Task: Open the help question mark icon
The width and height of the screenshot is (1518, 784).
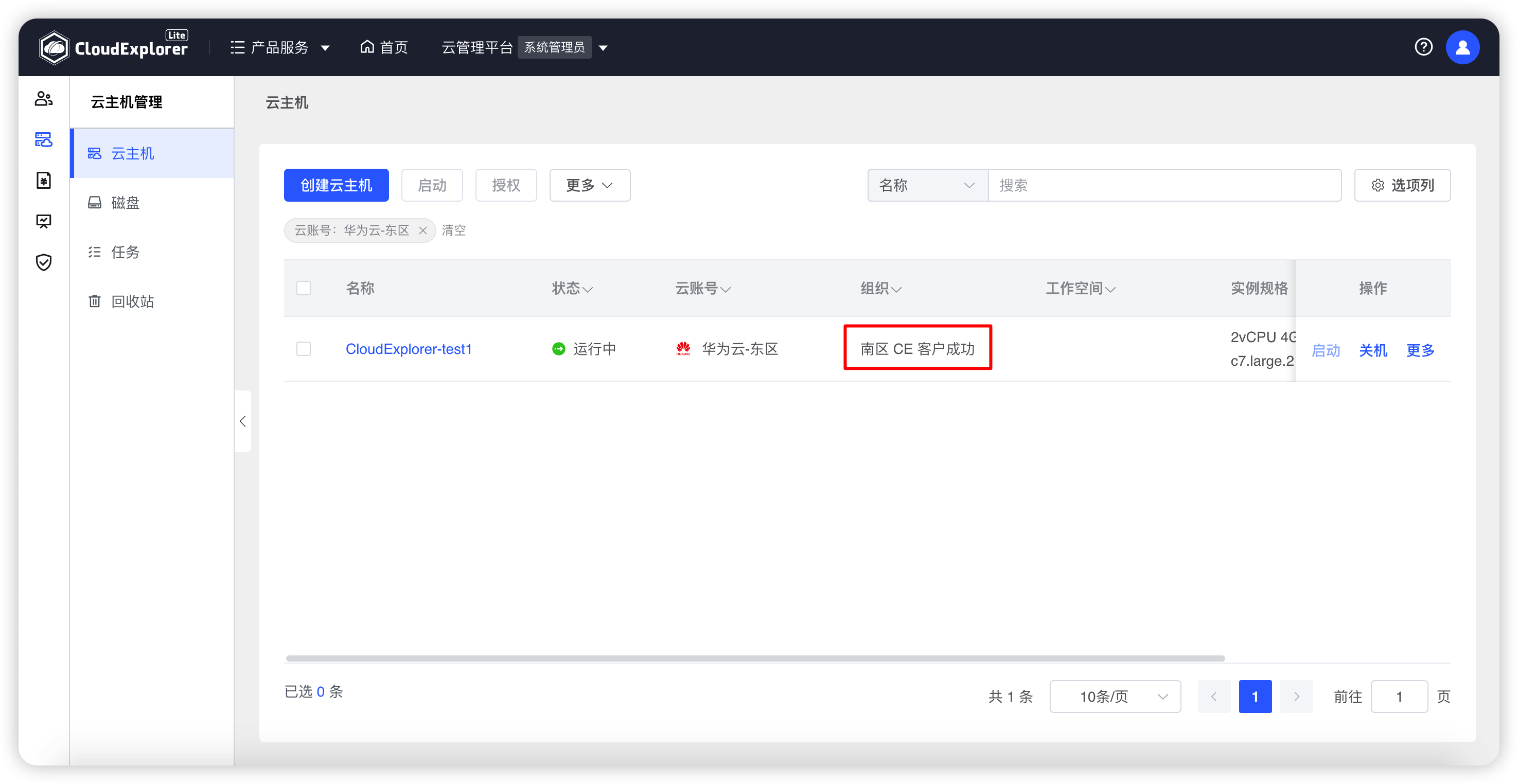Action: click(x=1423, y=47)
